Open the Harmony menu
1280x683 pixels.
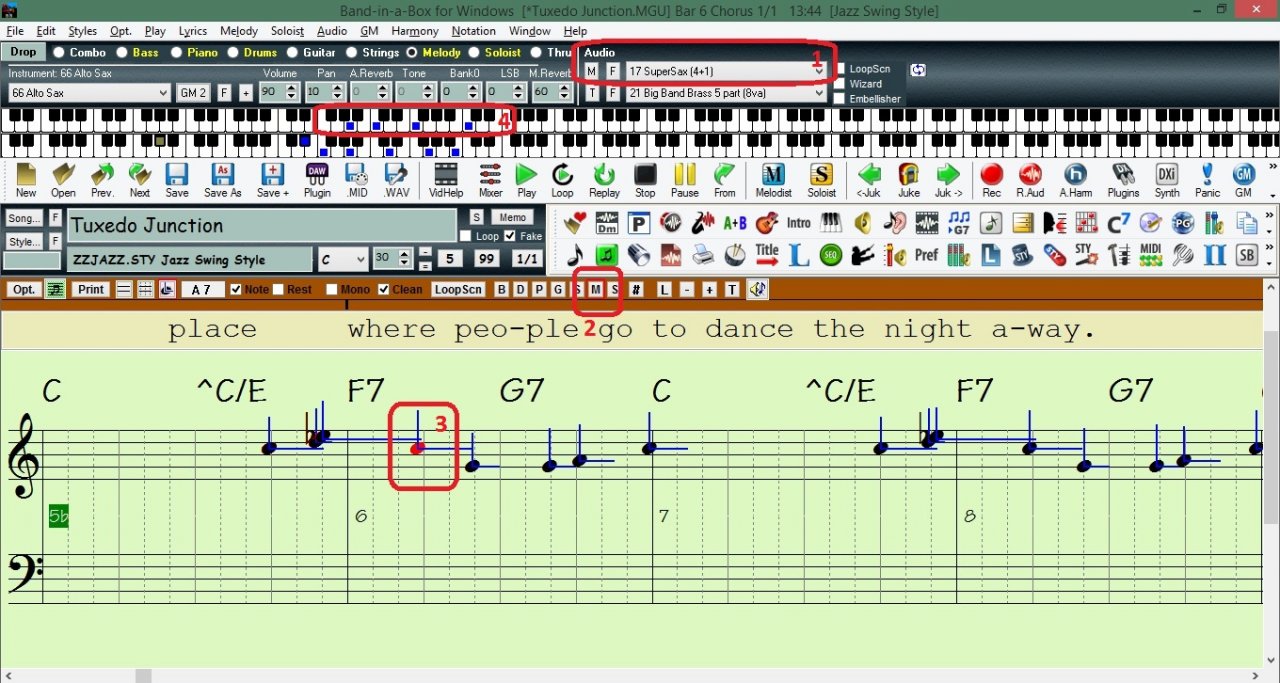415,31
